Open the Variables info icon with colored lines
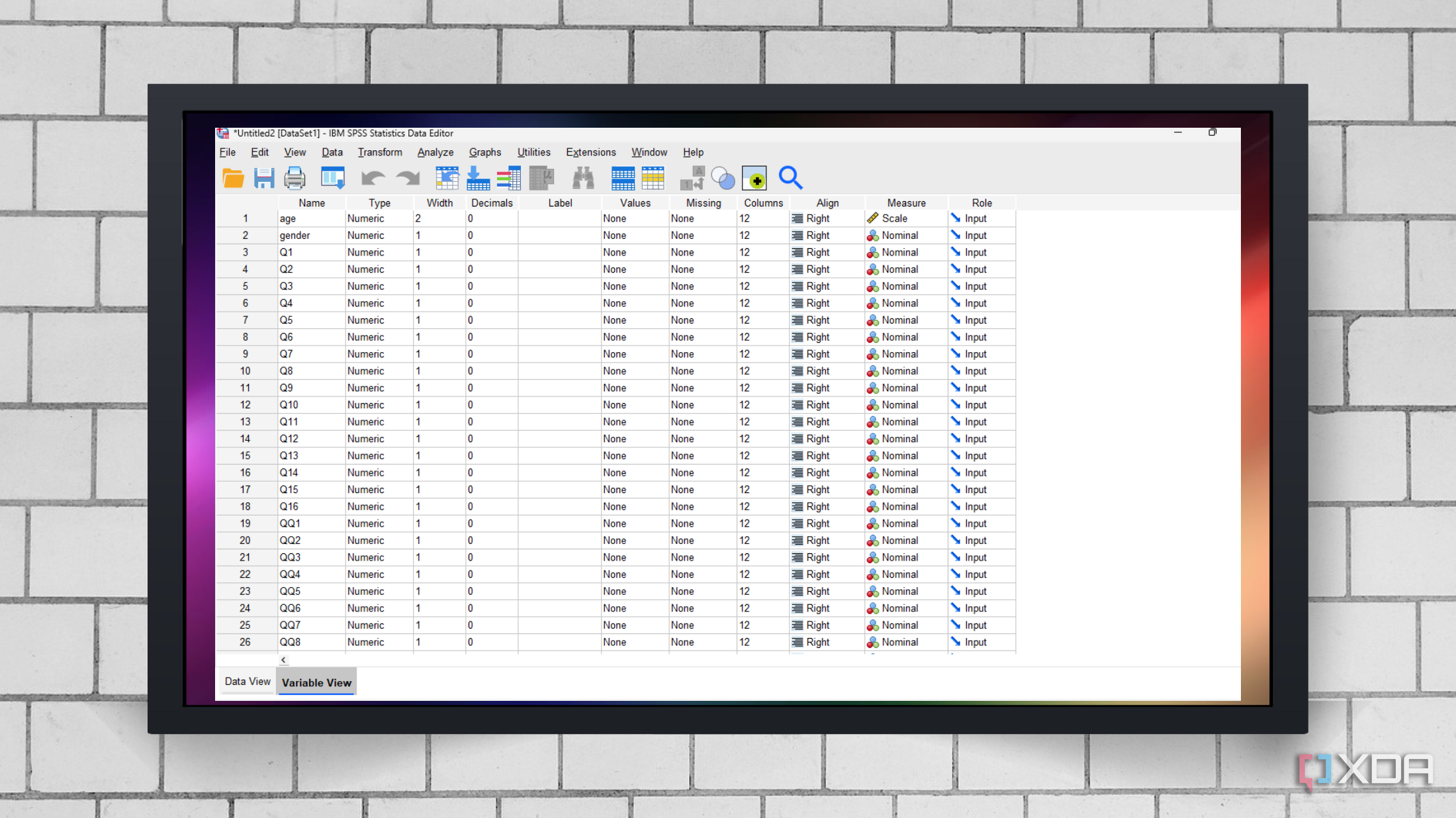 tap(509, 179)
